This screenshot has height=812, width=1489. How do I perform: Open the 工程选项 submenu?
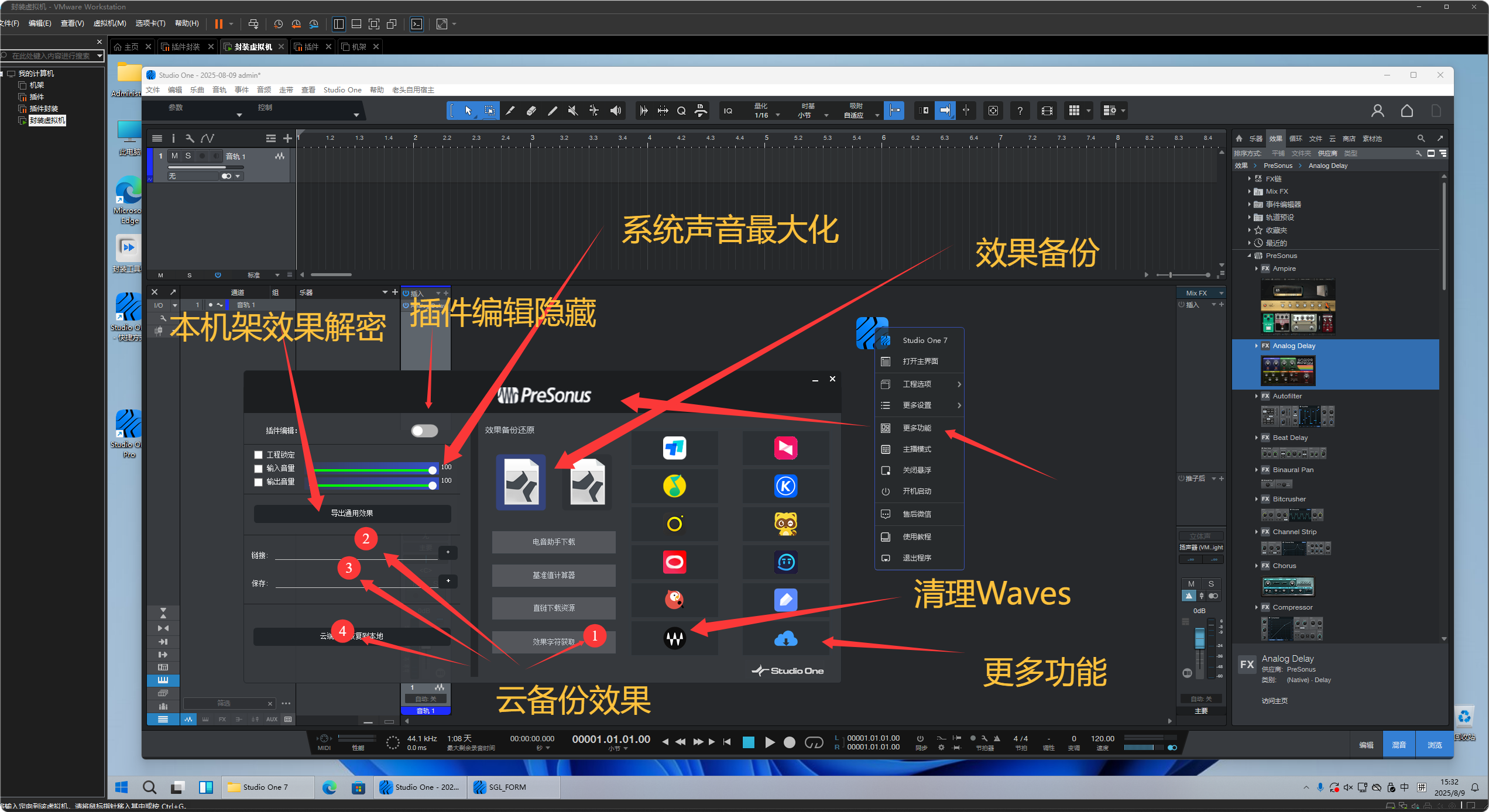tap(920, 384)
